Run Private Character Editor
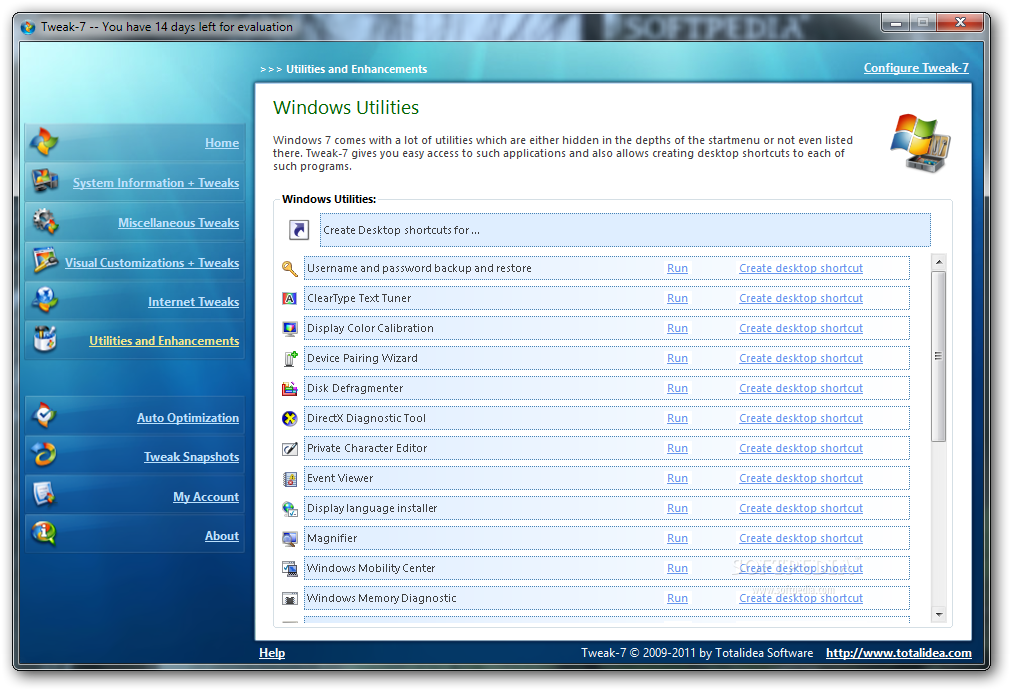 pos(677,448)
